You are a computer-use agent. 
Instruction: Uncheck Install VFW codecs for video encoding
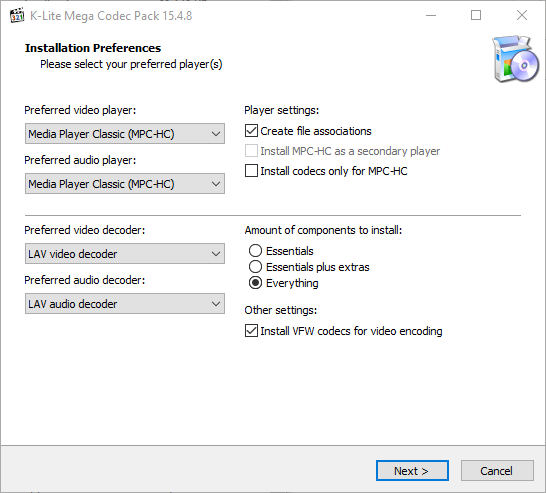point(251,331)
